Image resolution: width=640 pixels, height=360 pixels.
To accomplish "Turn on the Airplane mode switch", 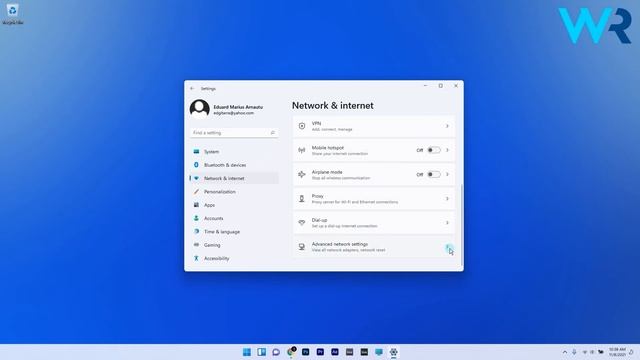I will (434, 174).
